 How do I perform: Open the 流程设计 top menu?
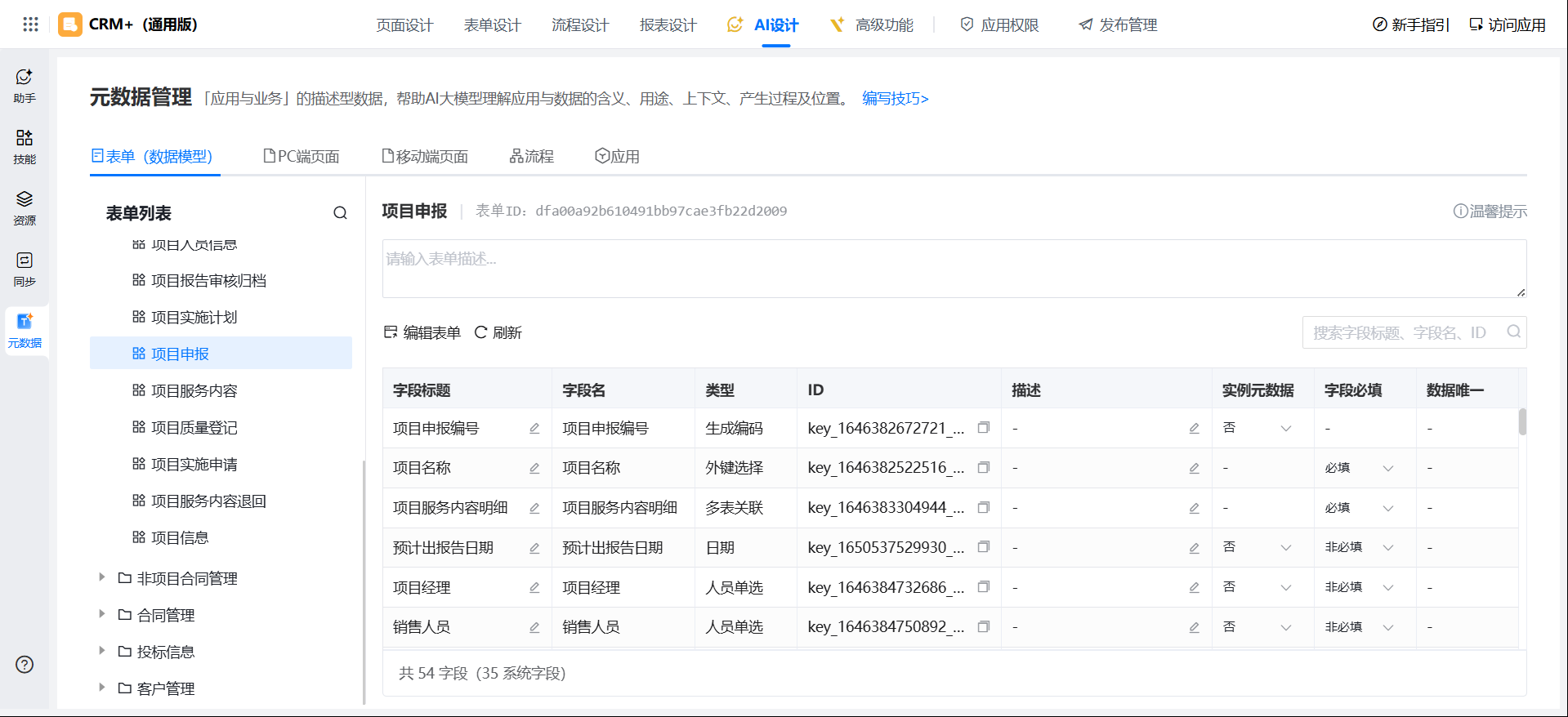click(x=580, y=25)
